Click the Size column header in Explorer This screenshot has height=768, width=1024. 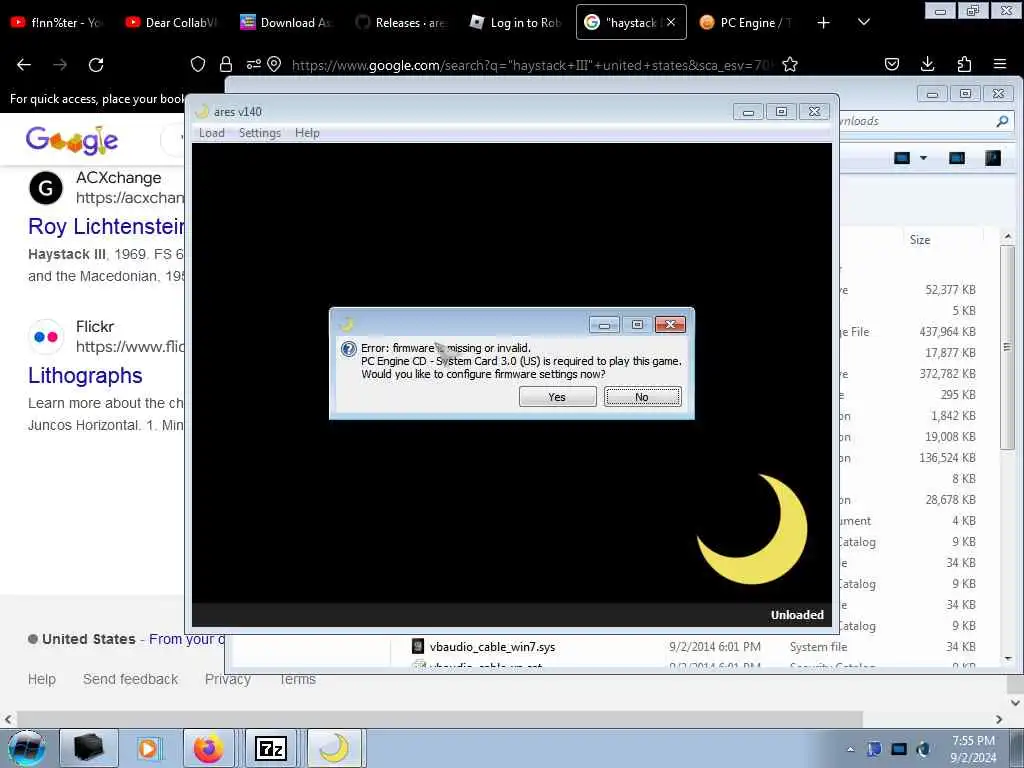(x=920, y=240)
